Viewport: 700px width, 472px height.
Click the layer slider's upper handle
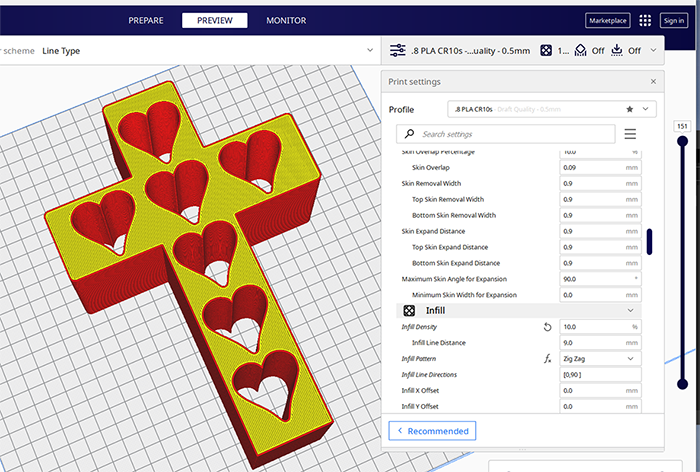(683, 141)
